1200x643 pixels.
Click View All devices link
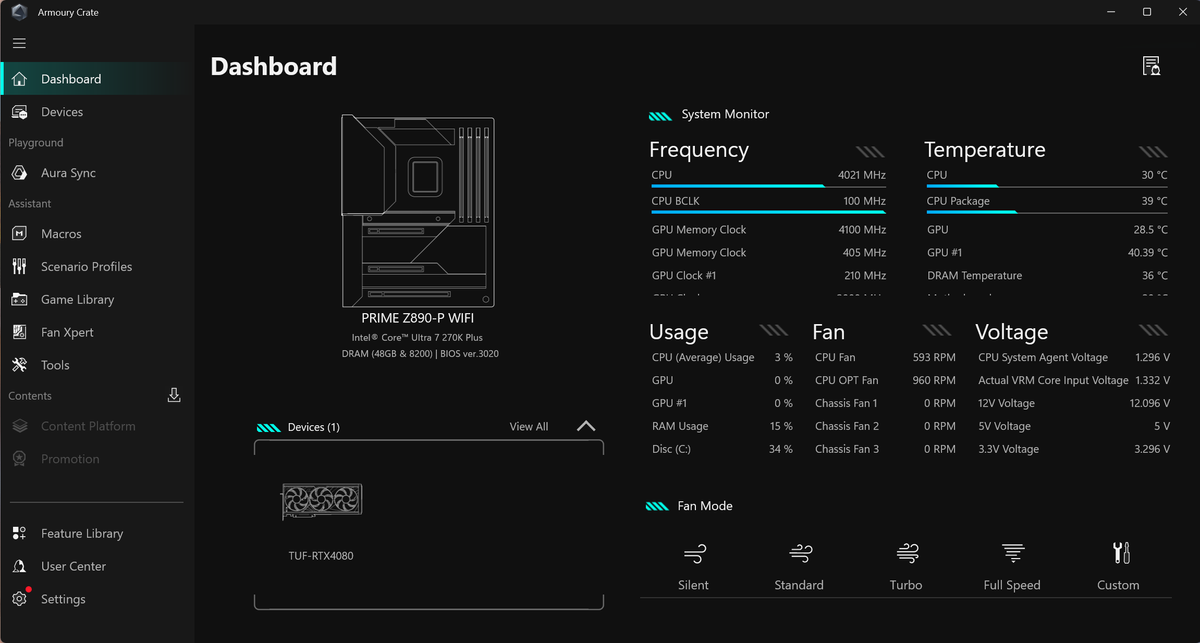point(529,427)
